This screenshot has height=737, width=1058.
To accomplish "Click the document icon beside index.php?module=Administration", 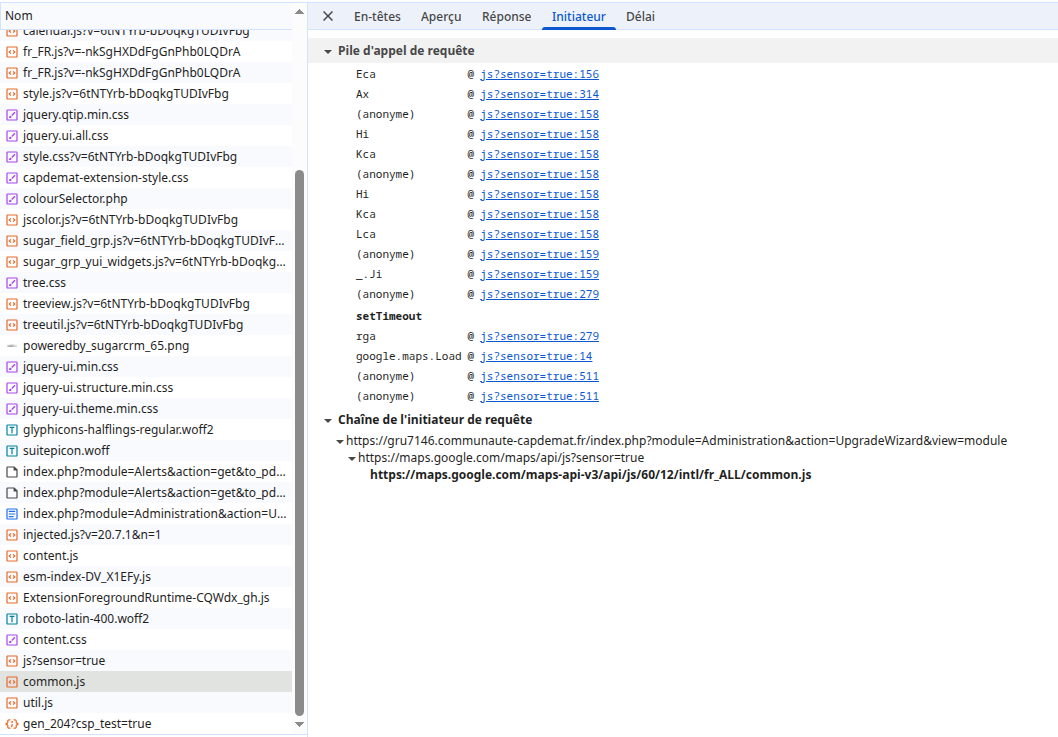I will [11, 514].
